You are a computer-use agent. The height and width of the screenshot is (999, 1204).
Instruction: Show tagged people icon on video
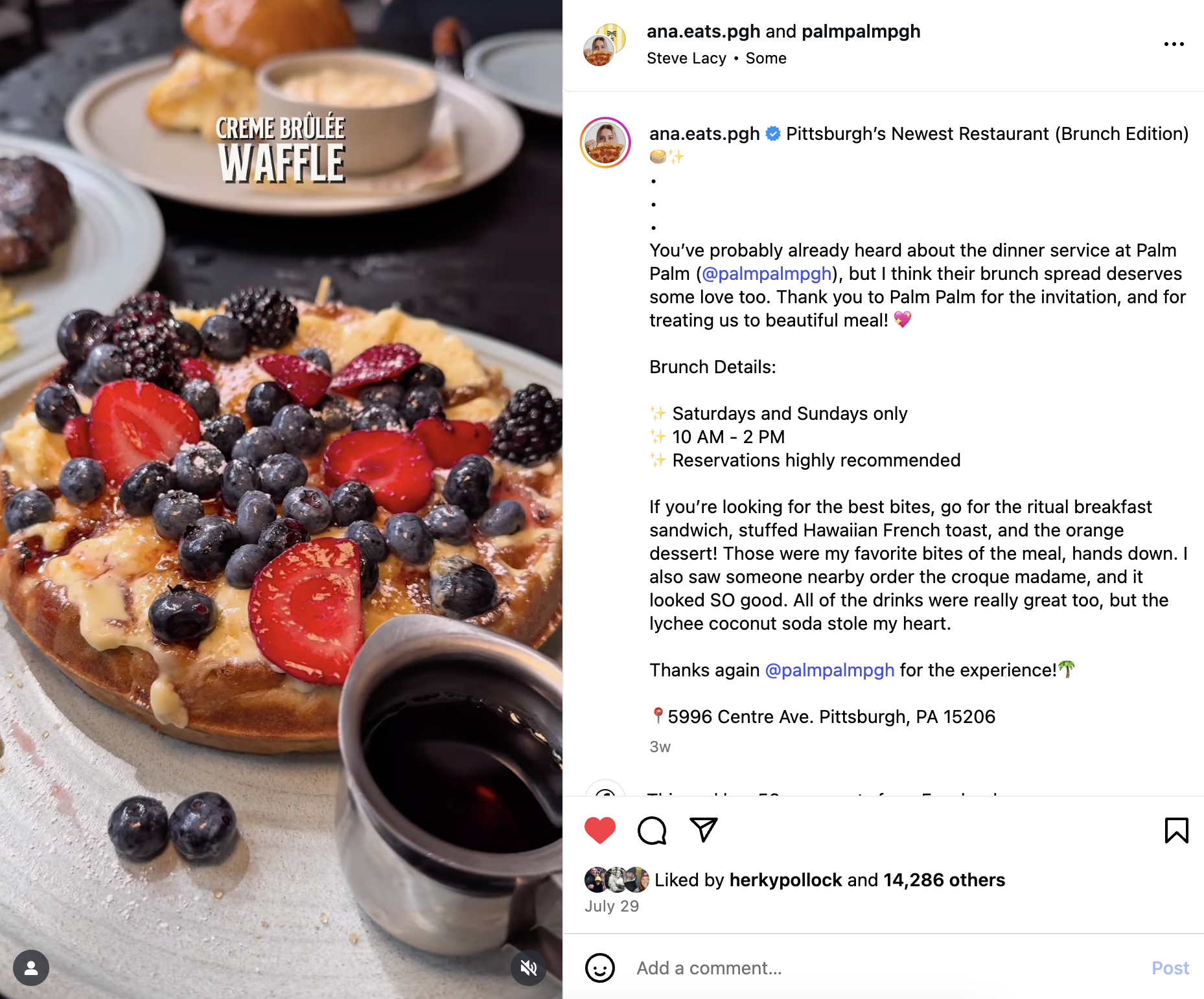[31, 968]
